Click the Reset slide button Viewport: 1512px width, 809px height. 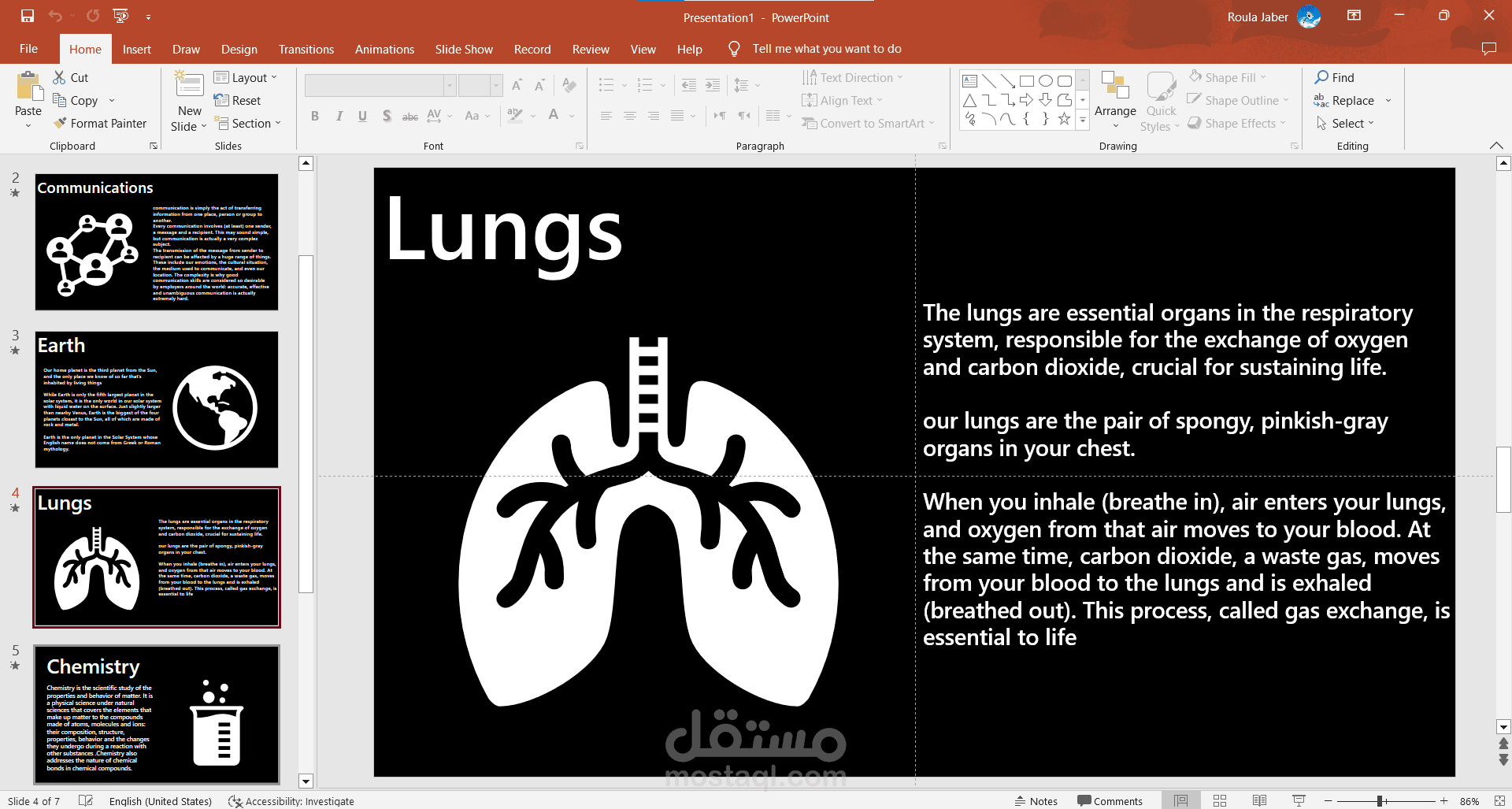tap(237, 100)
